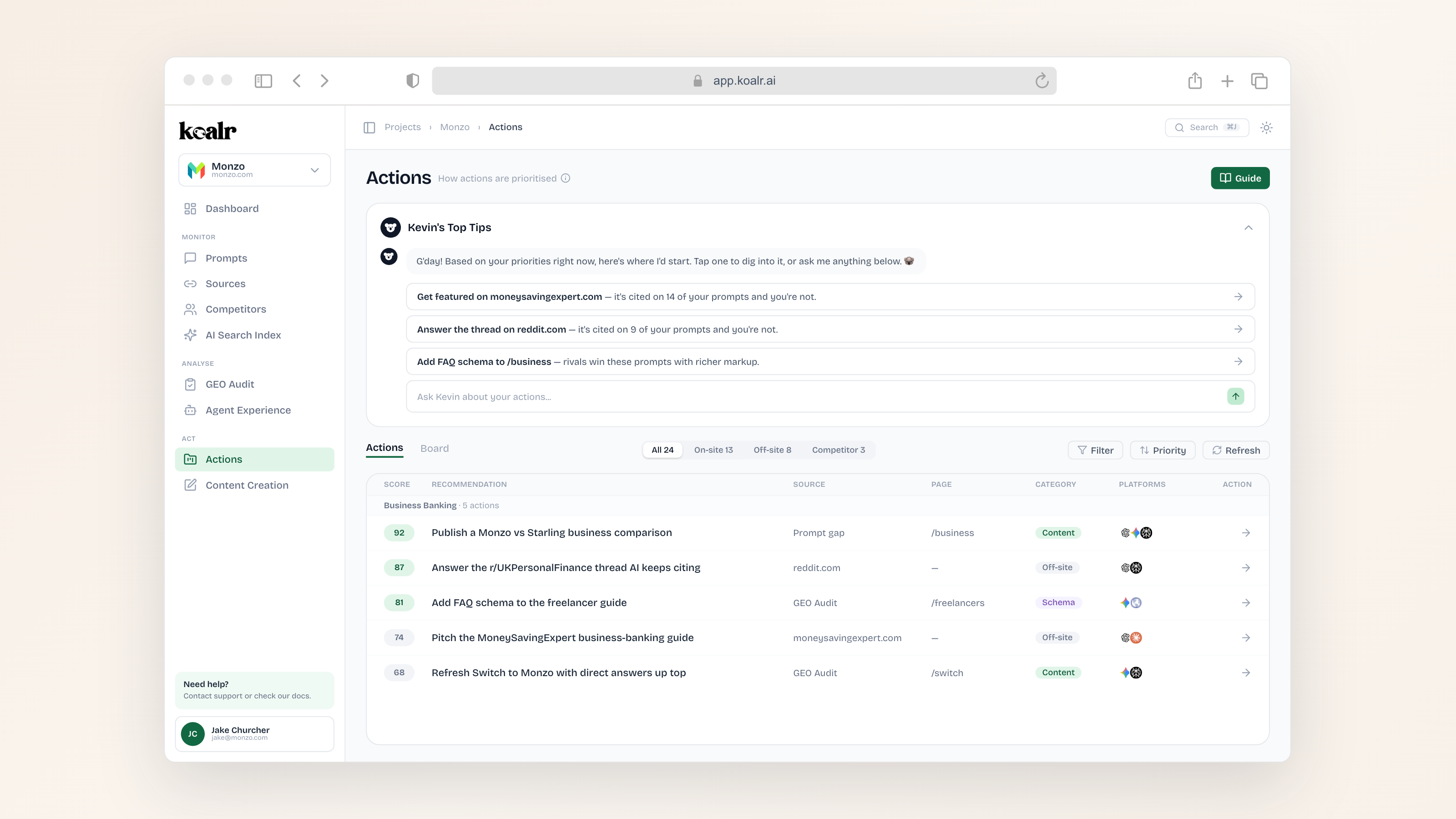This screenshot has height=819, width=1456.
Task: Click the Projects breadcrumb
Action: click(x=402, y=127)
